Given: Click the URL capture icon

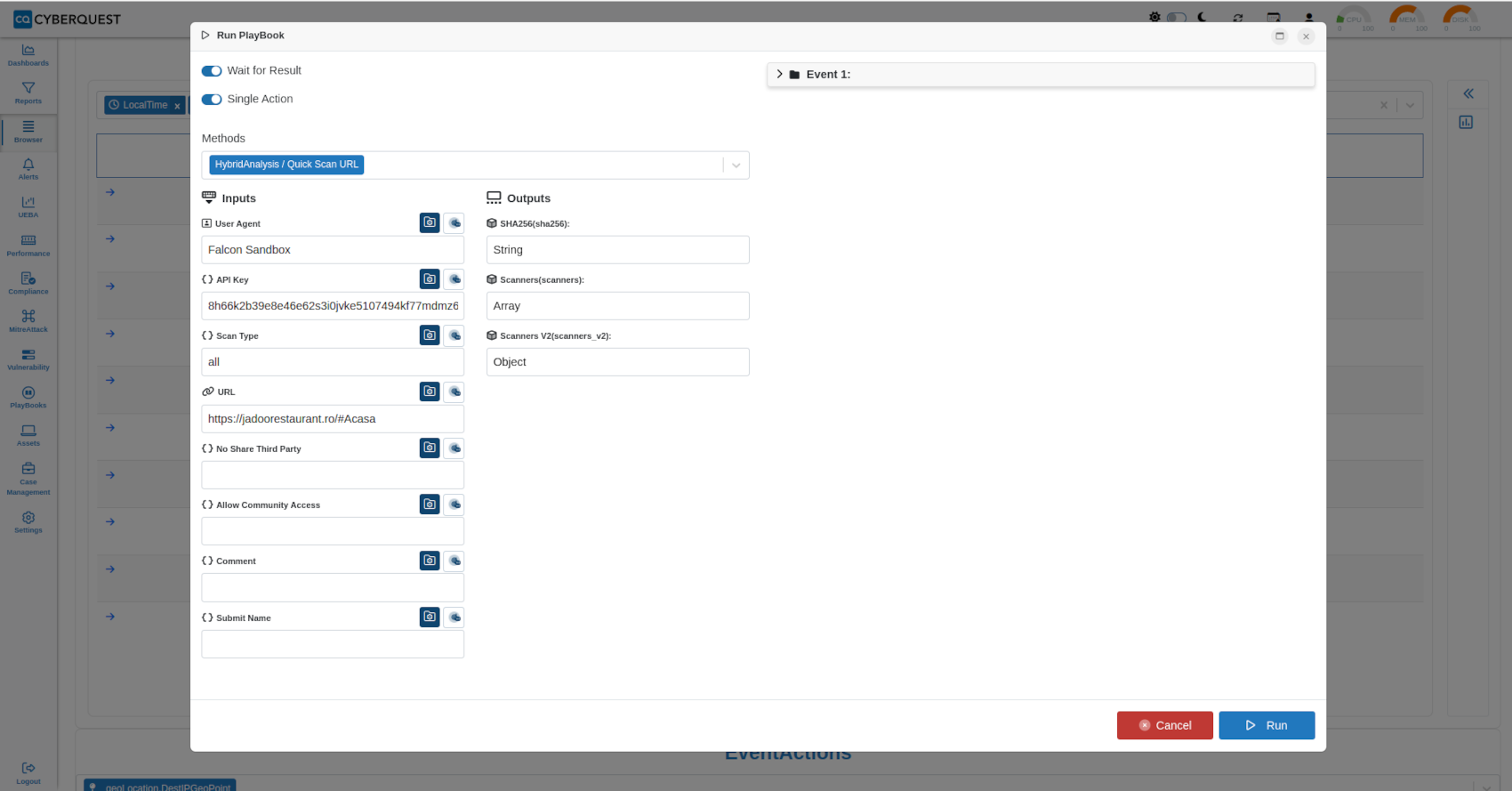Looking at the screenshot, I should tap(430, 391).
